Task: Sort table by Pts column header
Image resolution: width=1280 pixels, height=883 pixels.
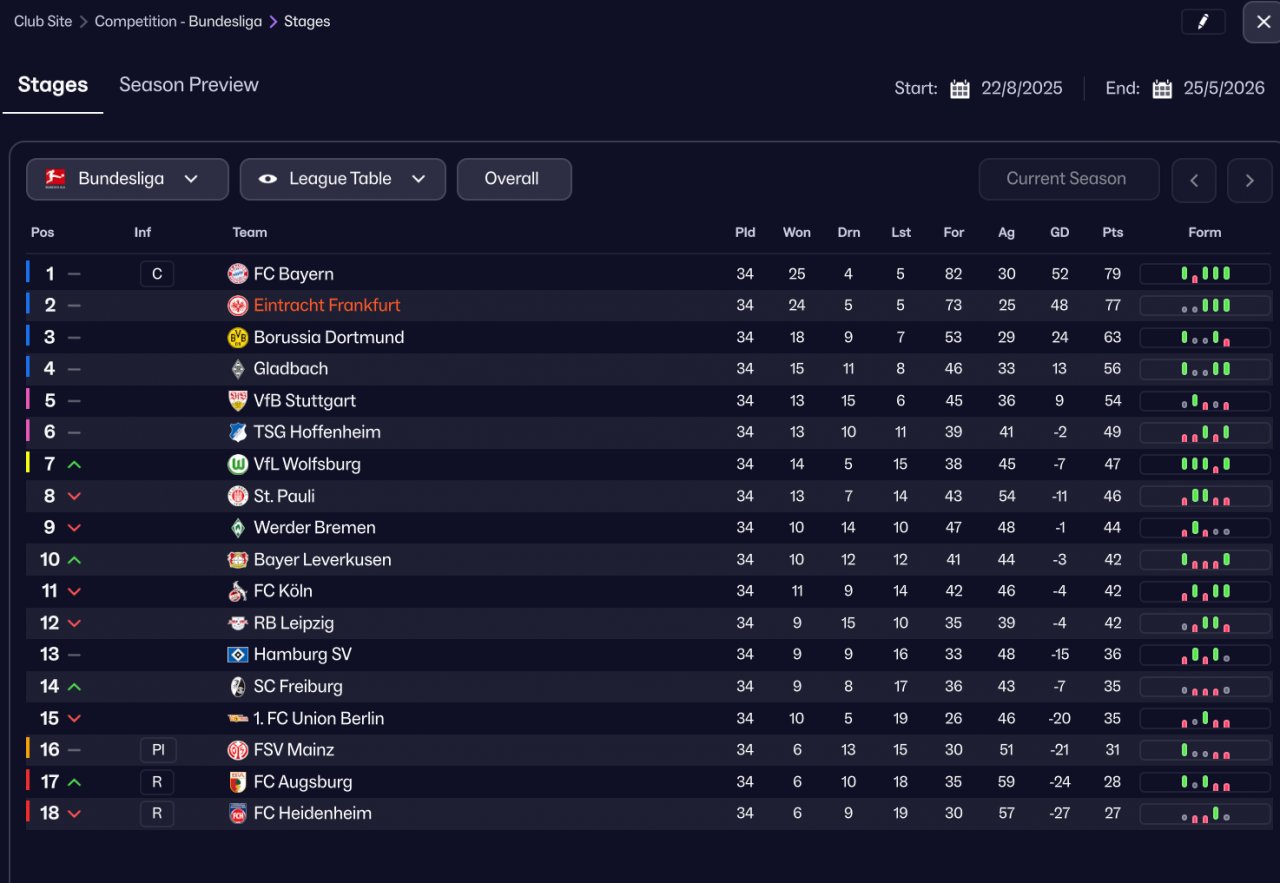Action: (1113, 232)
